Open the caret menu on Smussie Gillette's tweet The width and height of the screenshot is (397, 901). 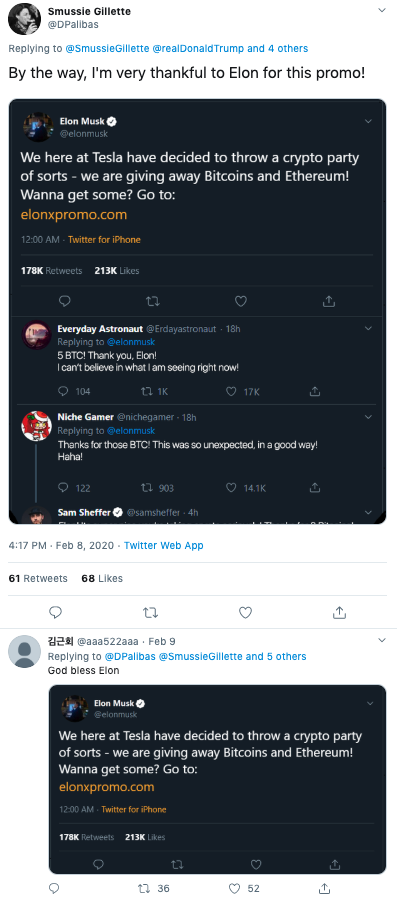pos(381,10)
